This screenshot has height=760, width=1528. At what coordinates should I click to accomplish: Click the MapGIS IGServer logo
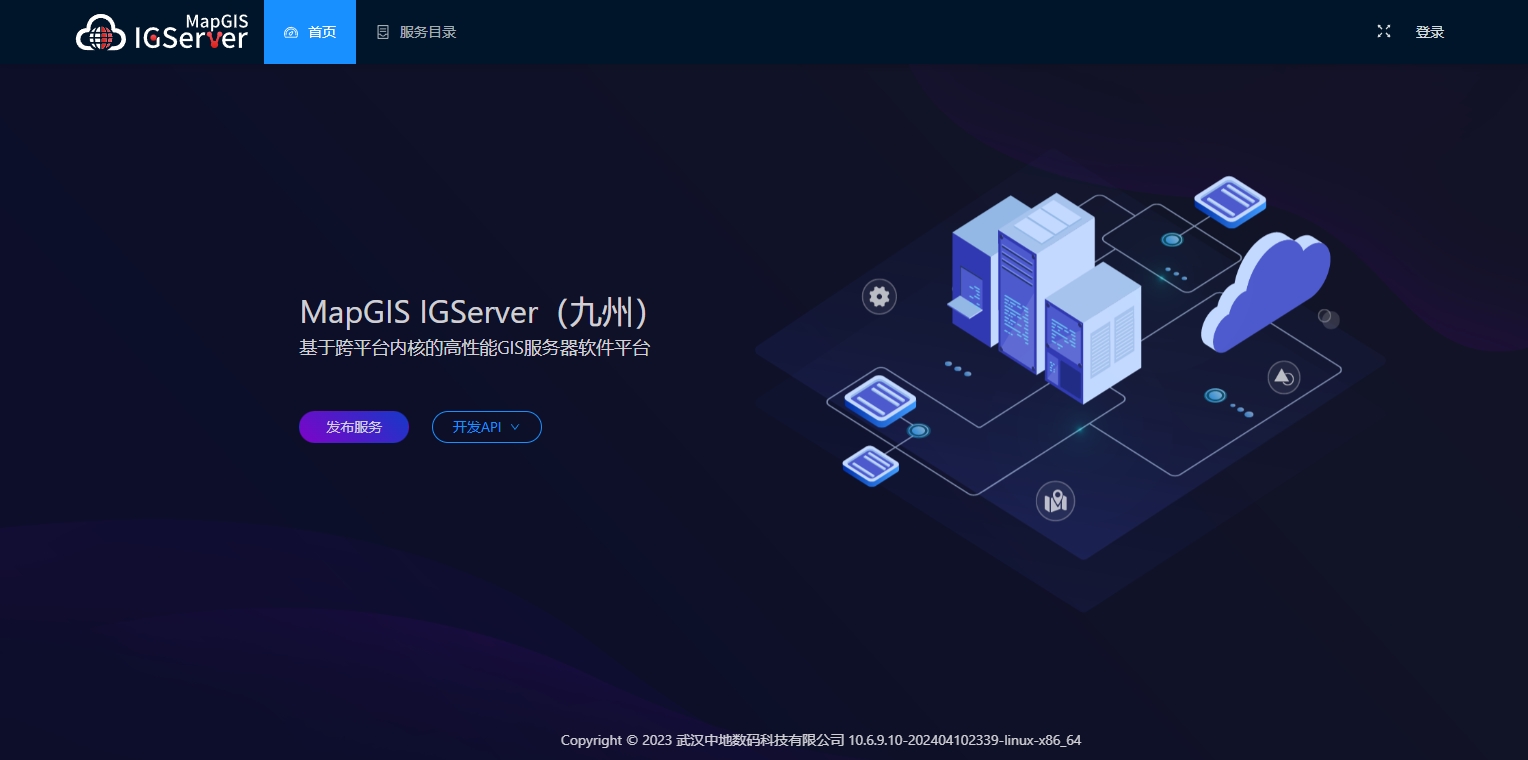(162, 32)
